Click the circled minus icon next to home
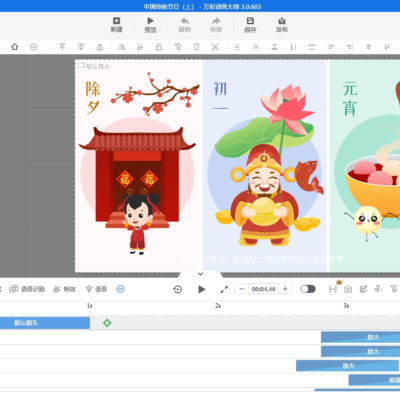 click(x=34, y=47)
